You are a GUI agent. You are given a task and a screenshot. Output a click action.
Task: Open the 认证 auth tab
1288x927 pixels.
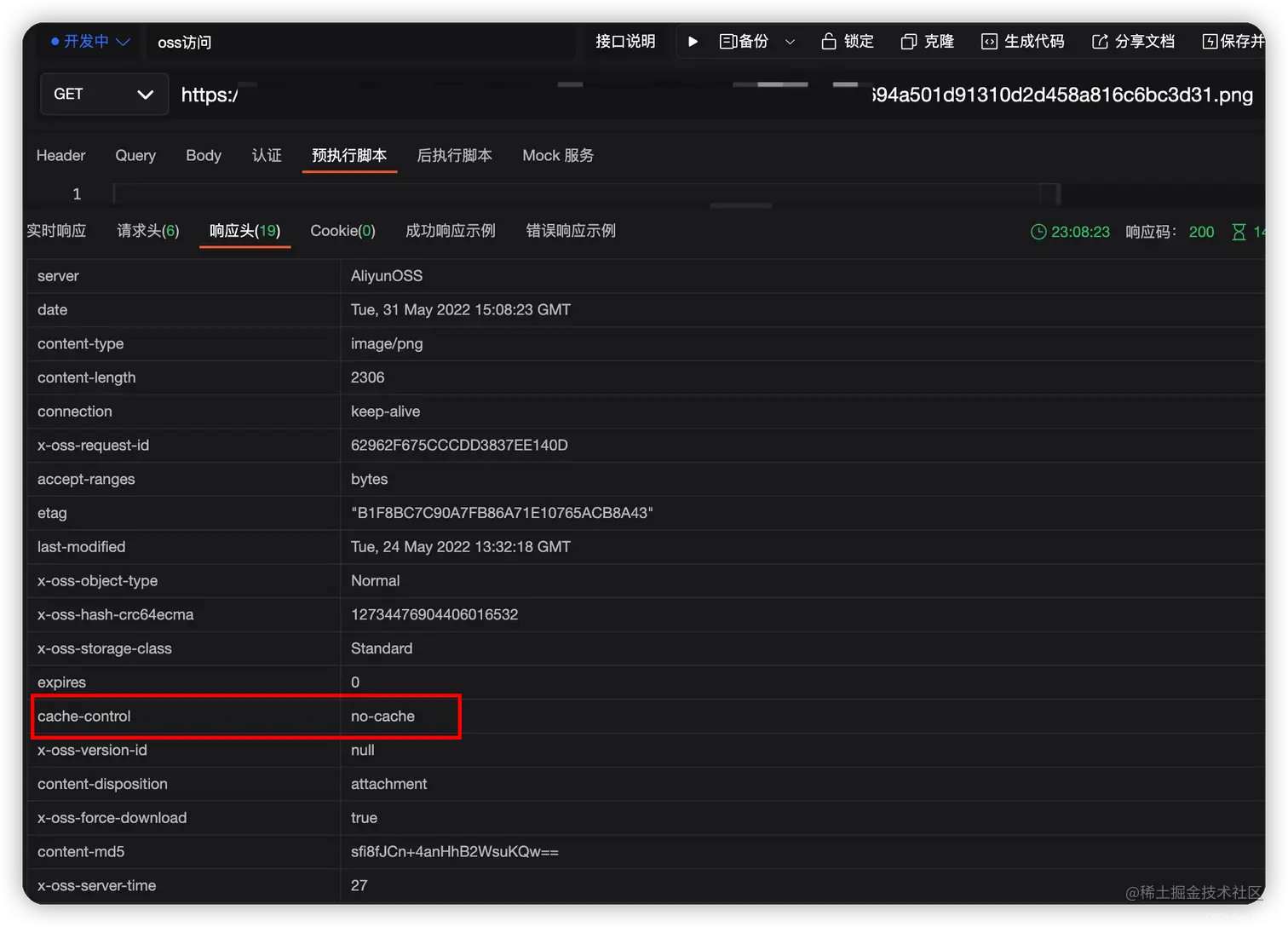click(267, 155)
